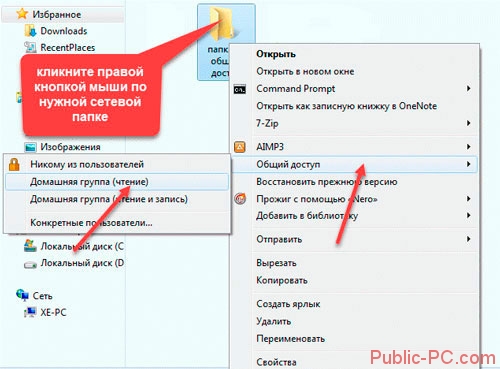
Task: Open XE-PC under Сеть
Action: pos(53,312)
